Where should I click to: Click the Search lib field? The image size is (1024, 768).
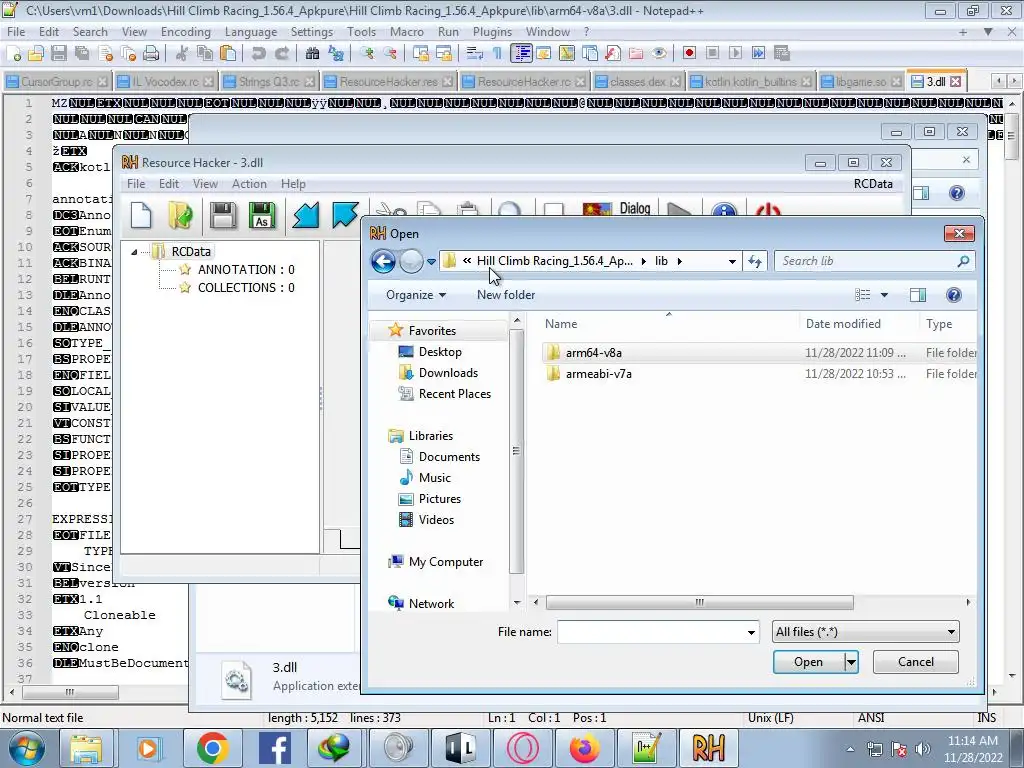click(x=867, y=261)
